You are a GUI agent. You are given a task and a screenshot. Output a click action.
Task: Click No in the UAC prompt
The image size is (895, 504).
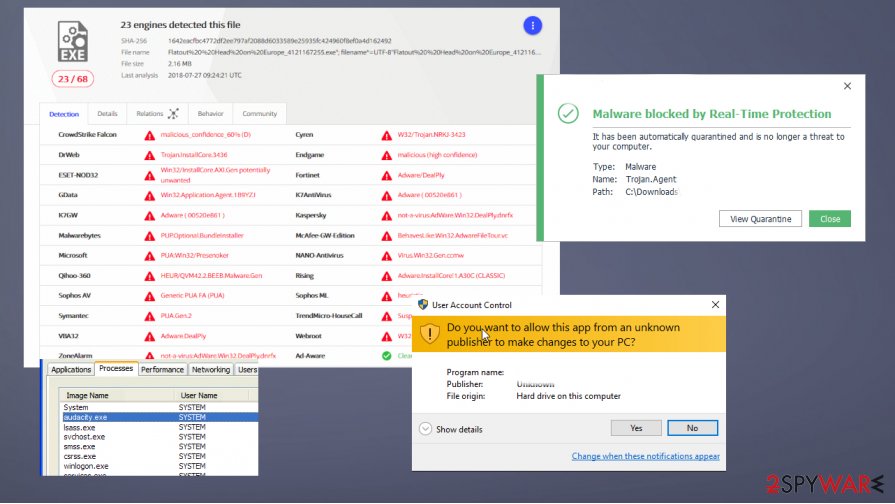pos(692,428)
